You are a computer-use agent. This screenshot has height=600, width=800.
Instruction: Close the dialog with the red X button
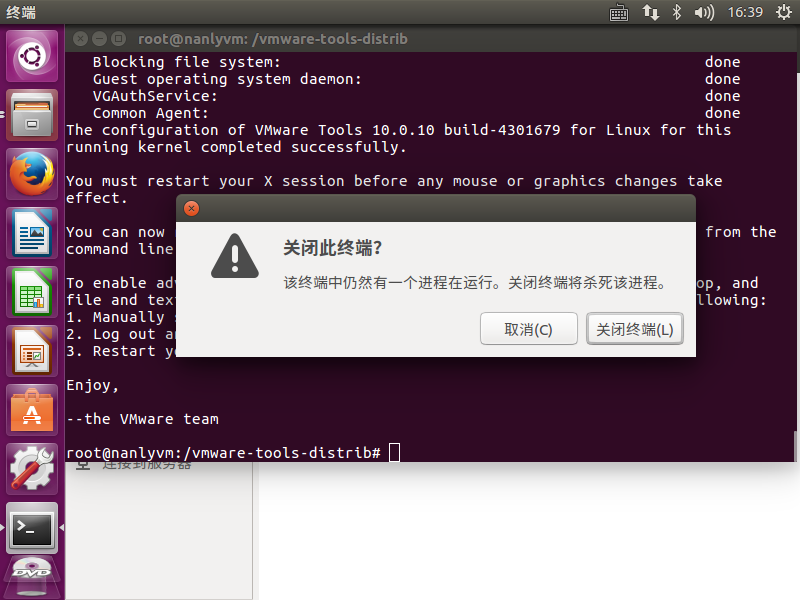191,209
